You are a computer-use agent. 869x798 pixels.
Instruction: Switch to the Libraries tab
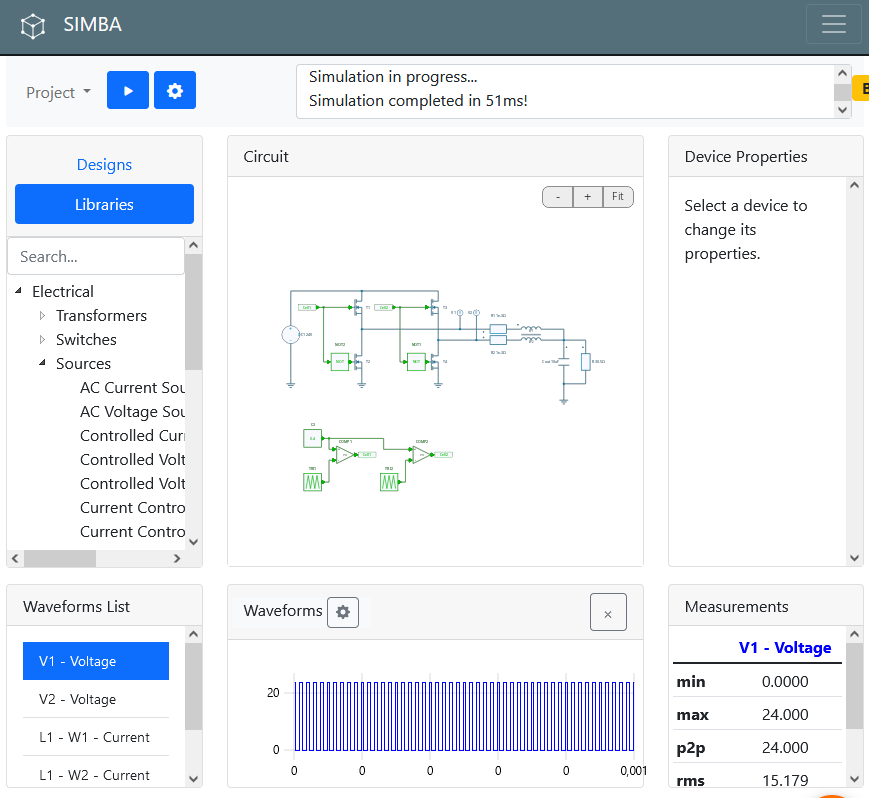[x=104, y=204]
